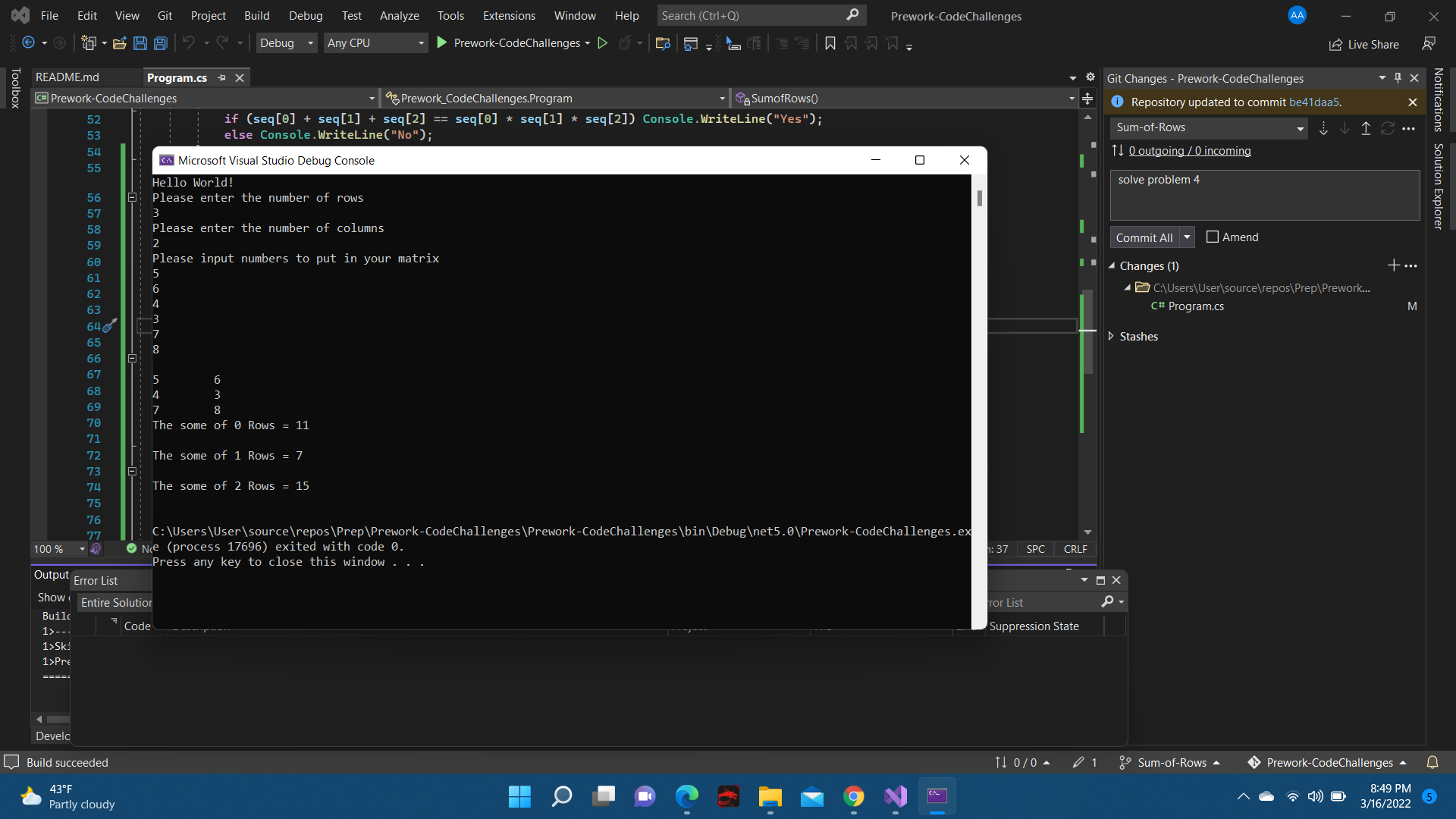Open the 0 outgoing / 0 incoming link
This screenshot has width=1456, height=819.
(1189, 151)
